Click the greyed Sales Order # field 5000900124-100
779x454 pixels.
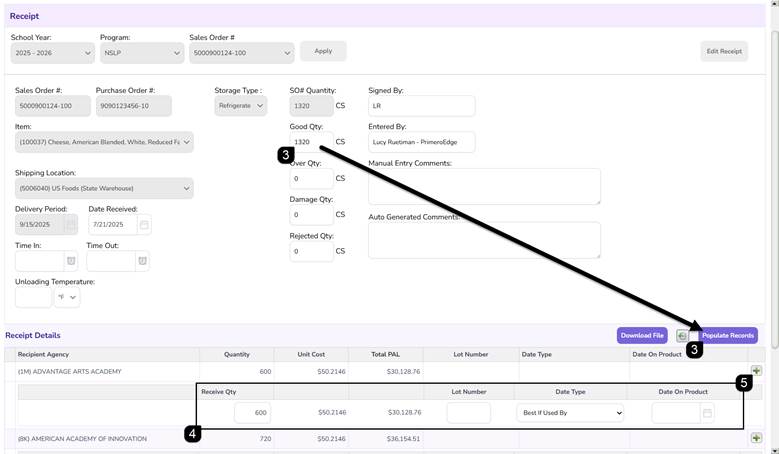coord(53,106)
